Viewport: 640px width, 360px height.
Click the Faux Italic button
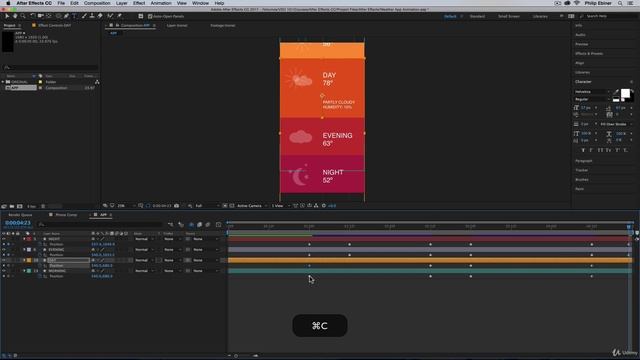(x=591, y=150)
